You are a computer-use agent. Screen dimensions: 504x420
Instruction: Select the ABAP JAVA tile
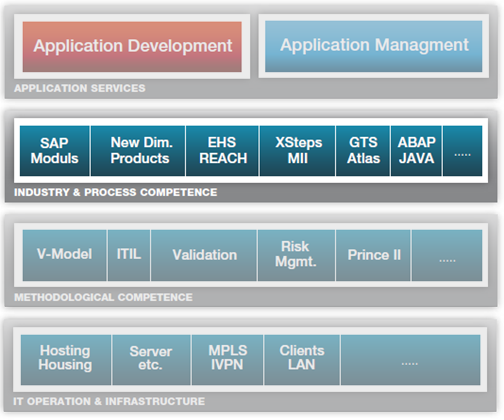tap(416, 151)
